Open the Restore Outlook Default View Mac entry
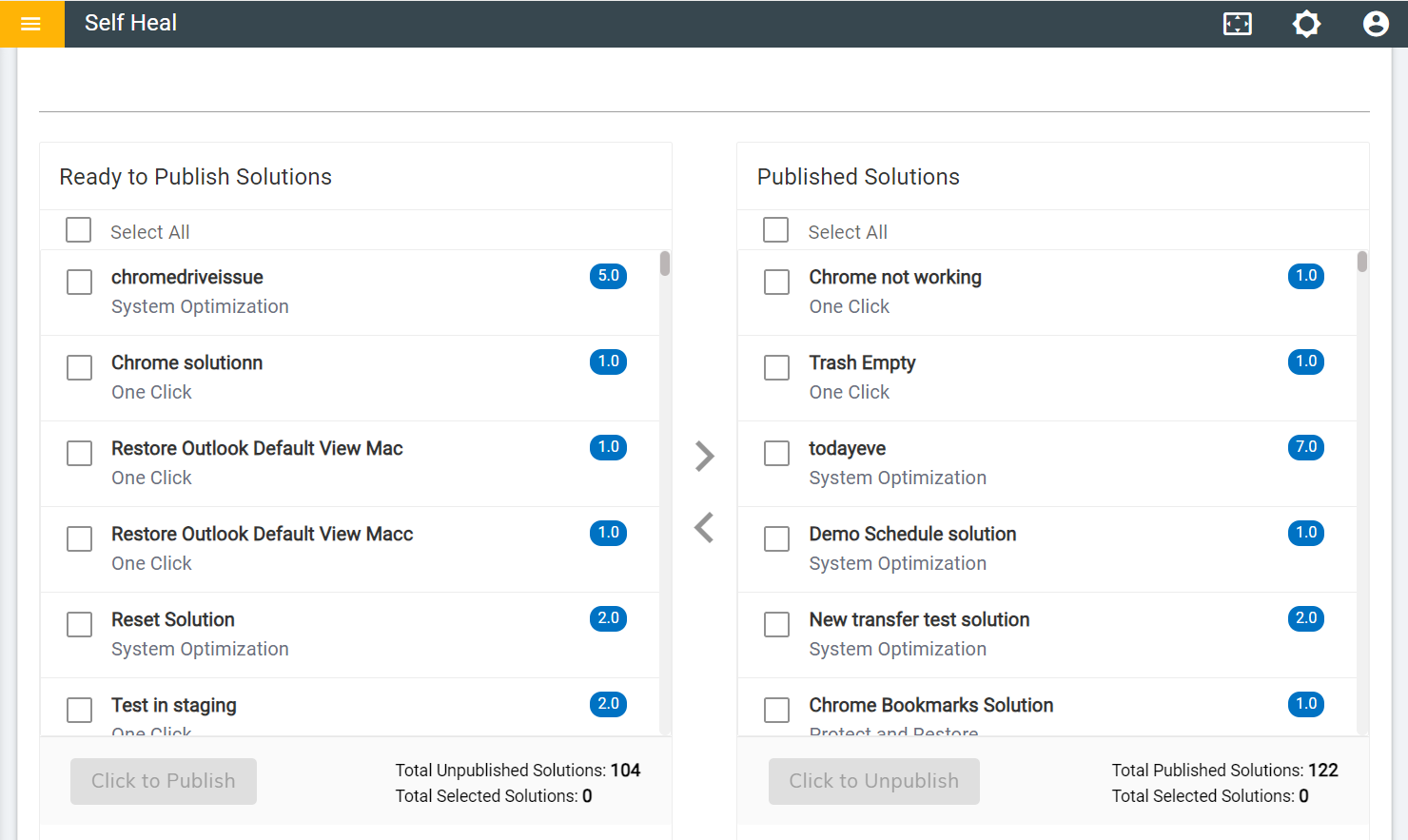Image resolution: width=1408 pixels, height=840 pixels. (257, 448)
